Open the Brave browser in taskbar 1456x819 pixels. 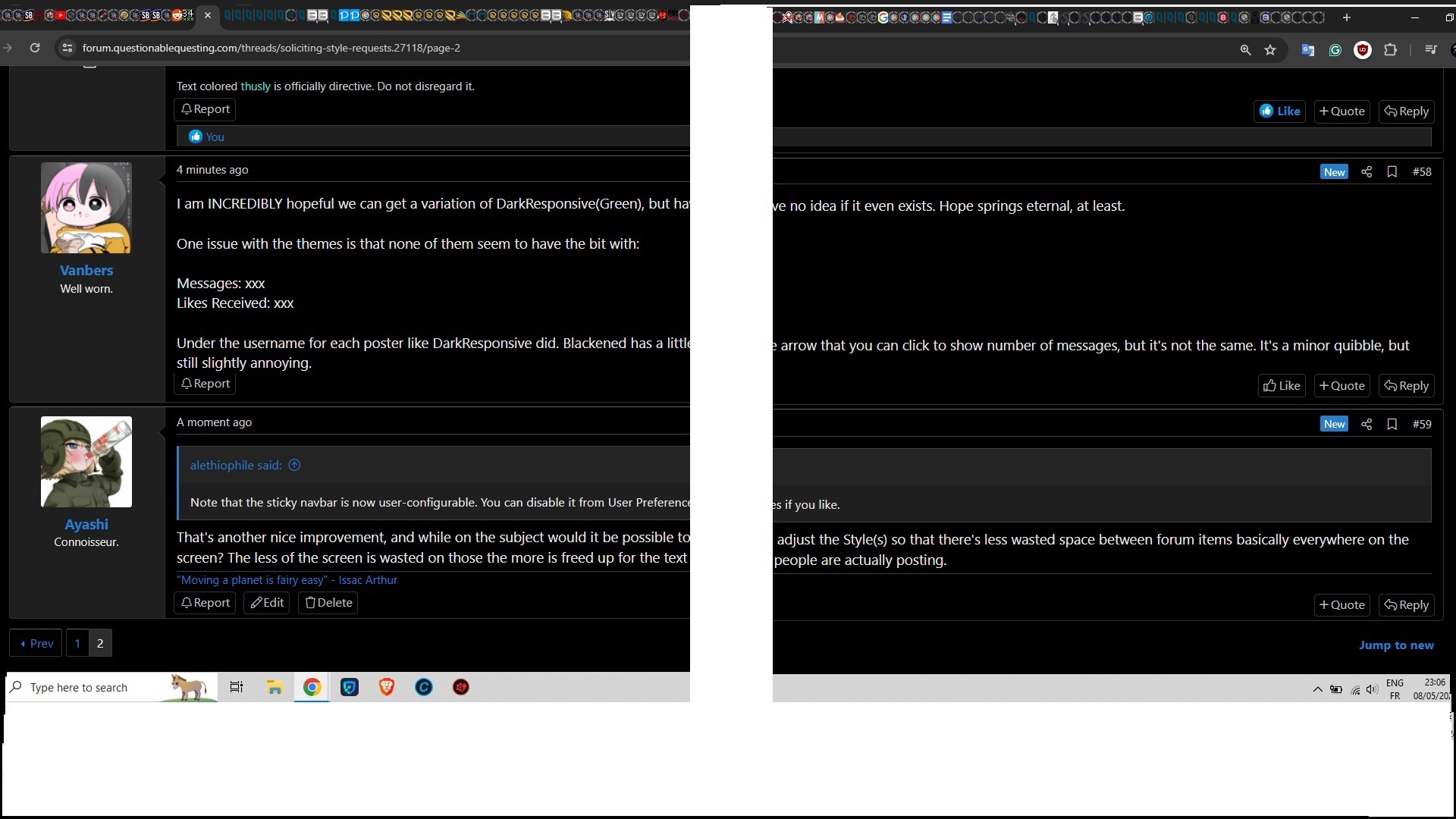pos(387,688)
